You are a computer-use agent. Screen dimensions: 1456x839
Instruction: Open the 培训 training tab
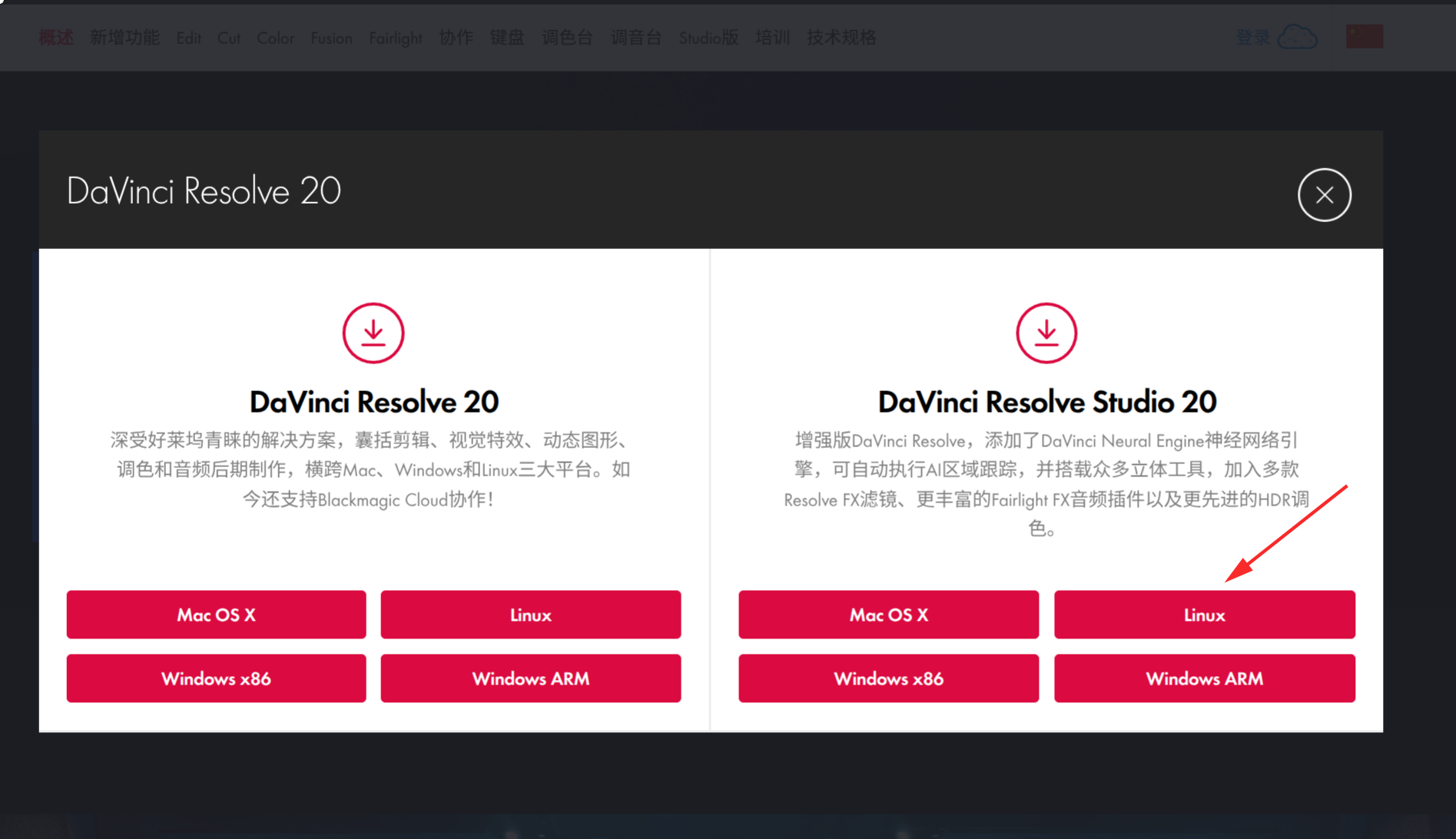tap(773, 38)
